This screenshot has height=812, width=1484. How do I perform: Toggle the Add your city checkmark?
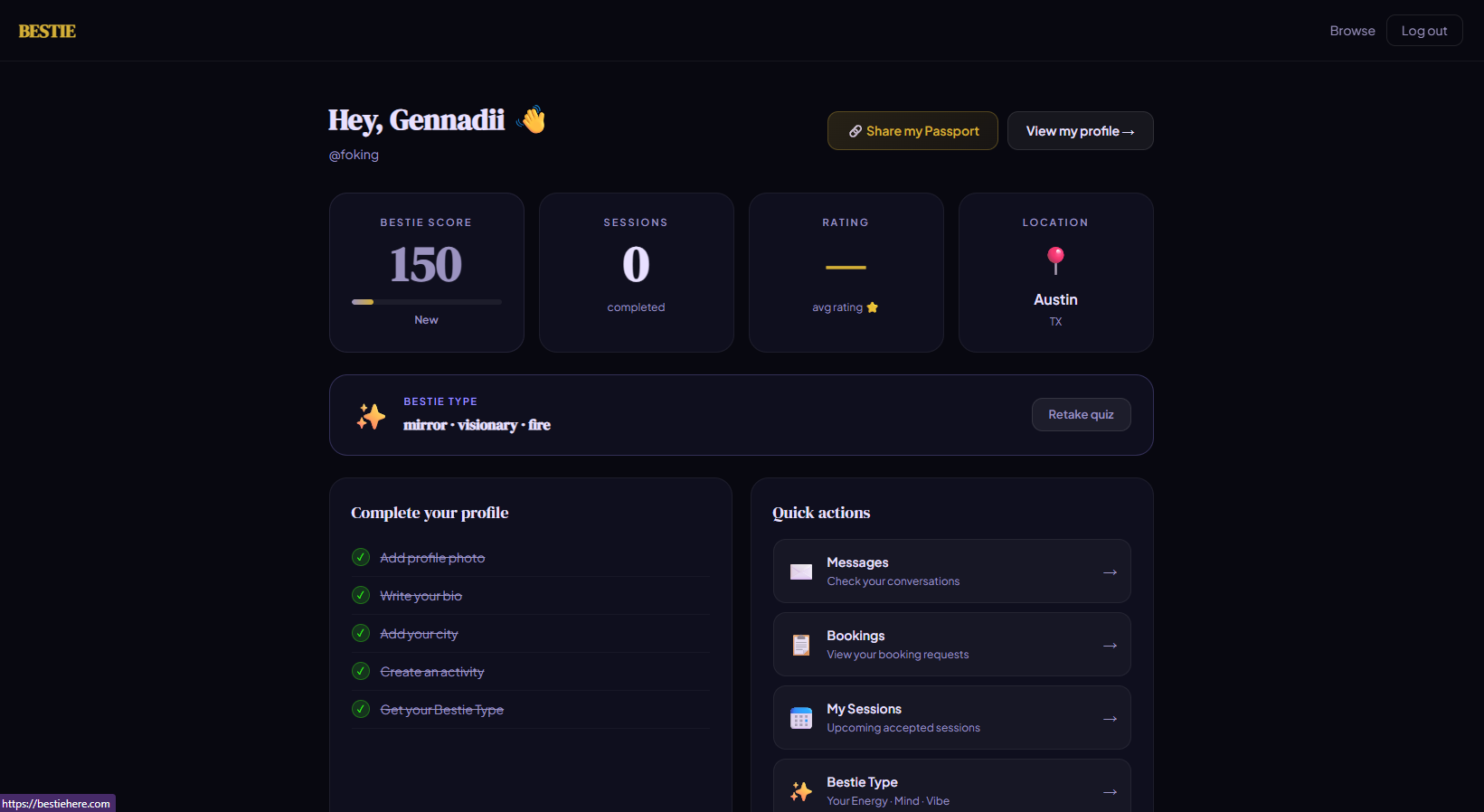[x=361, y=633]
